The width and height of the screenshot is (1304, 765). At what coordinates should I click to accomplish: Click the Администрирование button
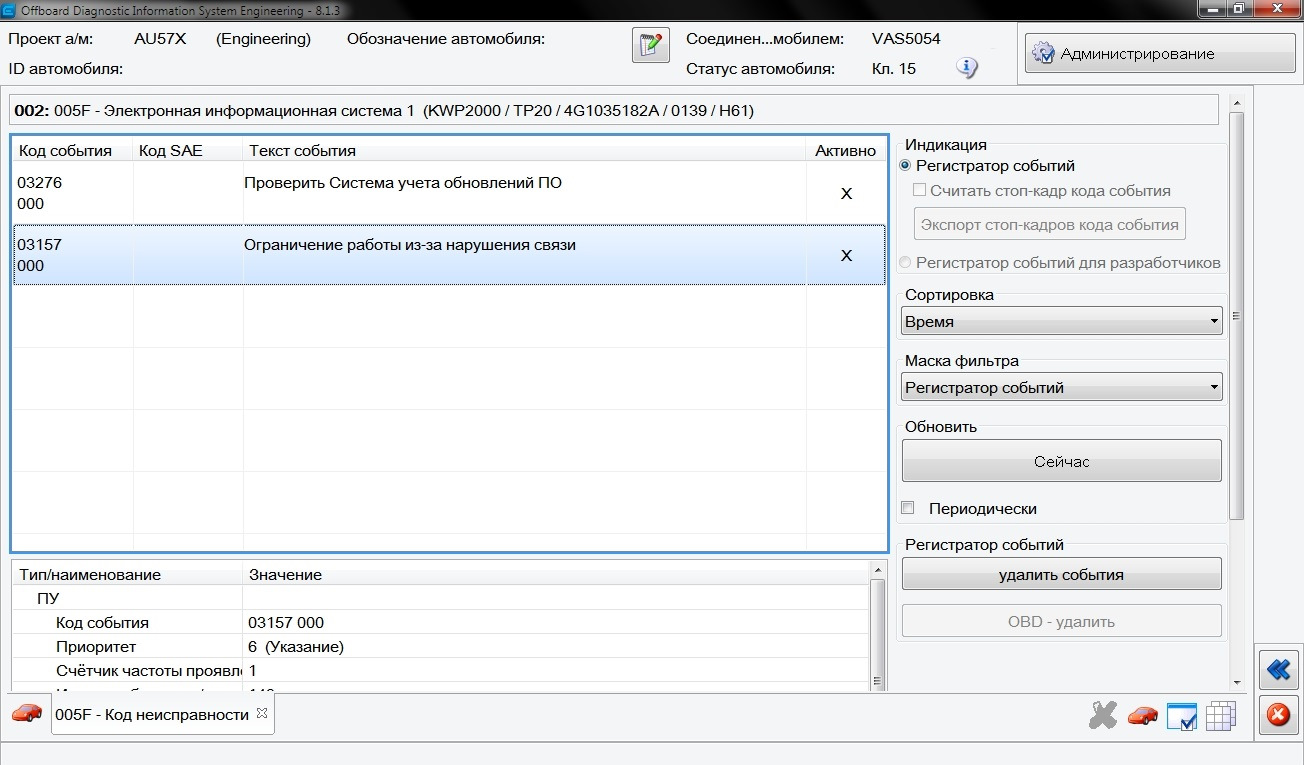[x=1160, y=54]
